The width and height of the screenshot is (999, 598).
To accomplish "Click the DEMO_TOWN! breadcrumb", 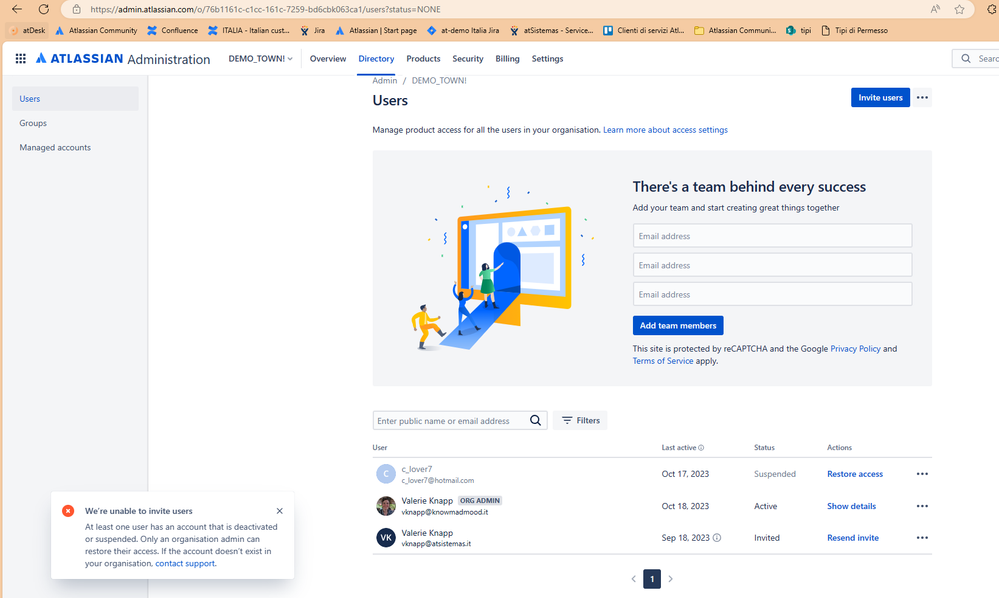I will pyautogui.click(x=439, y=80).
